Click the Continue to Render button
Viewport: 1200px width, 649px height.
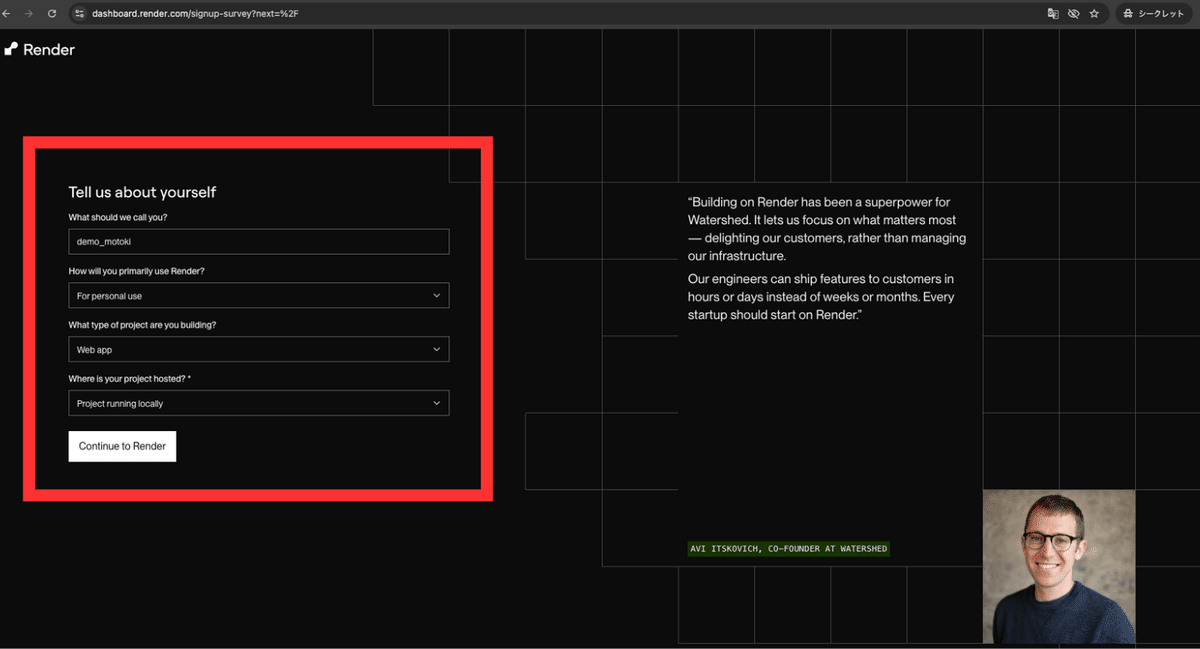coord(122,446)
